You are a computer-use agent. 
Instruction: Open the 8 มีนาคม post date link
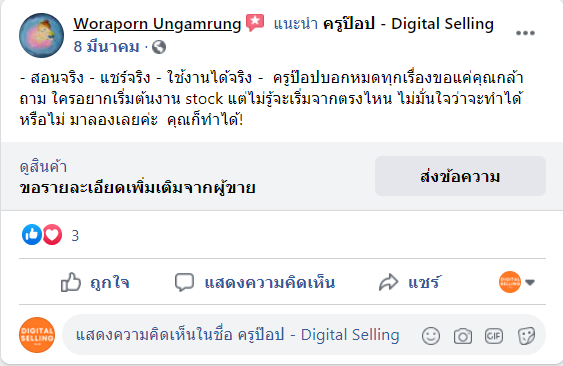(x=106, y=47)
